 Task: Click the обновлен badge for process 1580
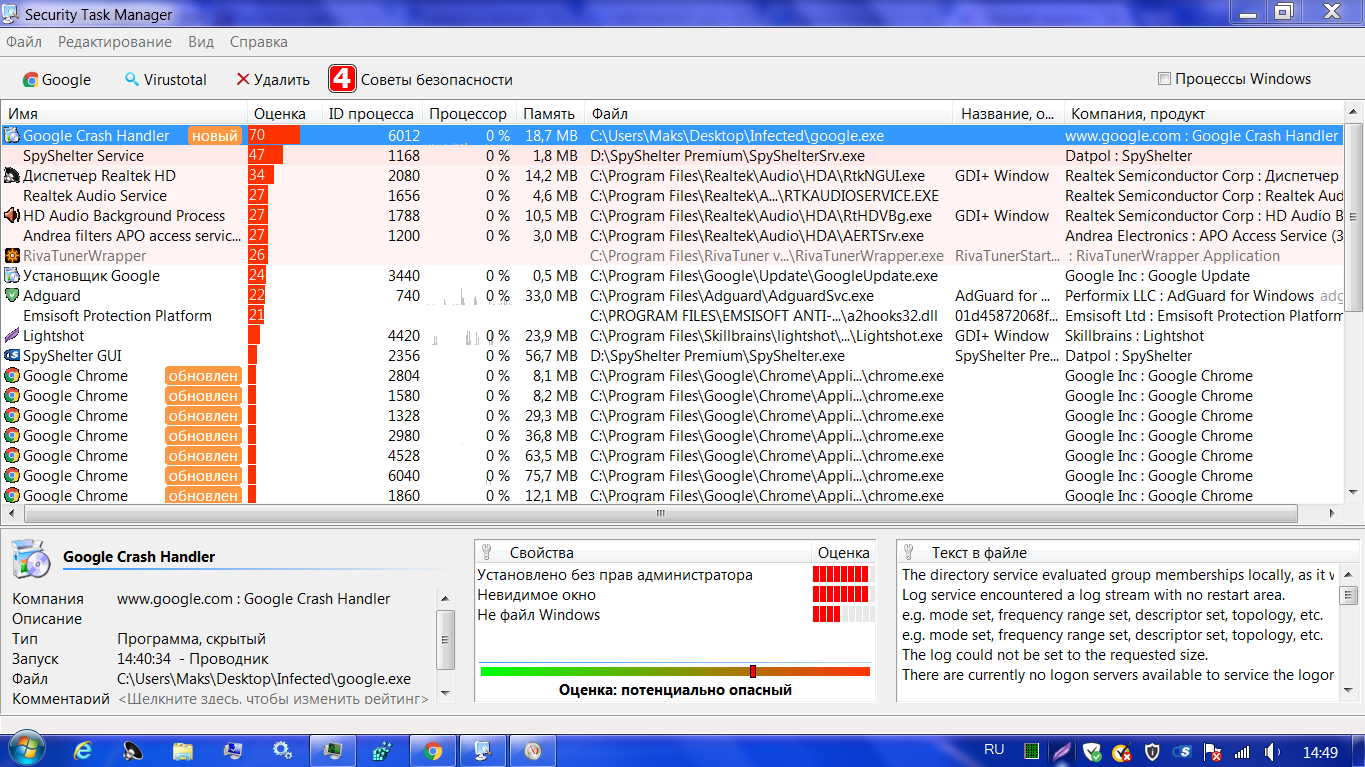tap(203, 396)
